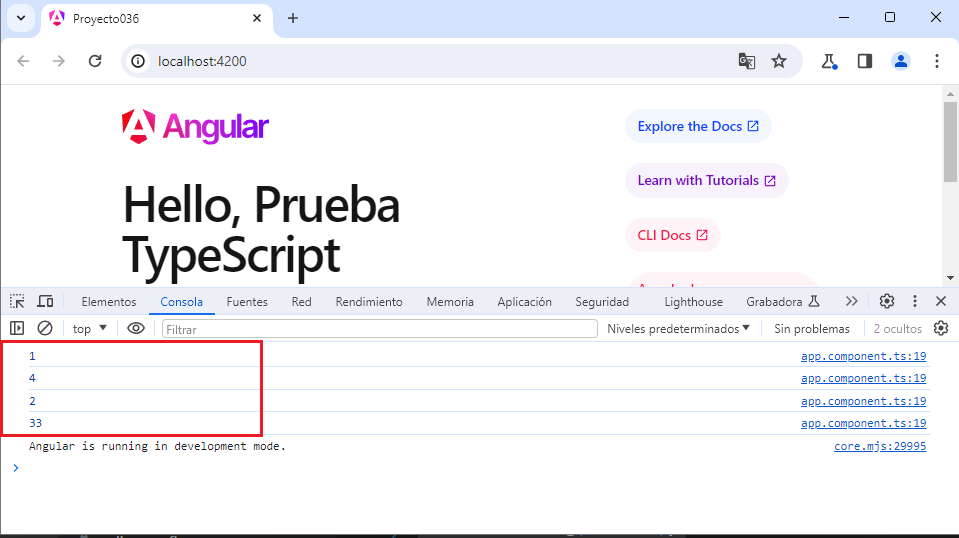This screenshot has height=538, width=959.
Task: Minimize the Chrome window
Action: pos(844,17)
